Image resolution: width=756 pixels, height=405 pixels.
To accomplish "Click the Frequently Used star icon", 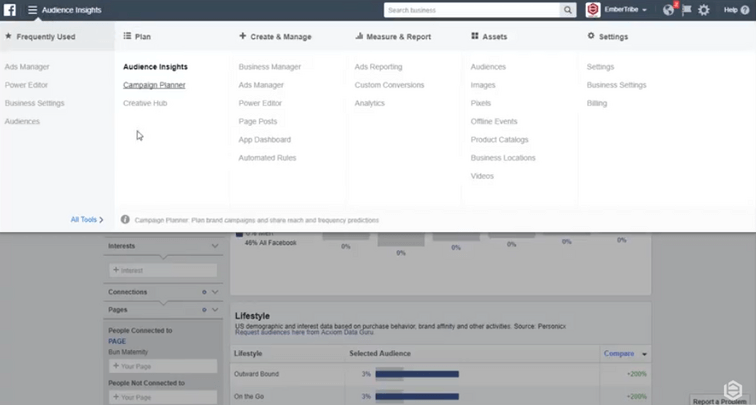I will coord(8,36).
